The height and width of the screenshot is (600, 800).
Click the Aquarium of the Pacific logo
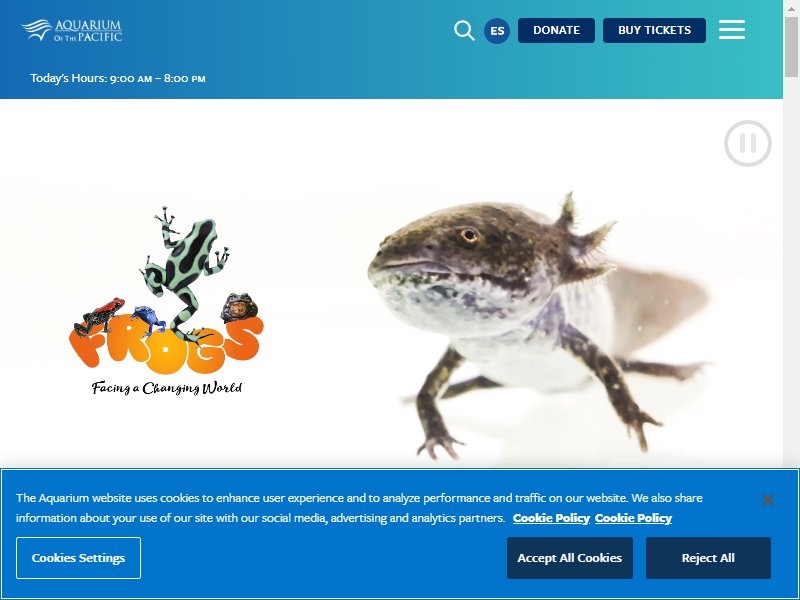tap(72, 30)
